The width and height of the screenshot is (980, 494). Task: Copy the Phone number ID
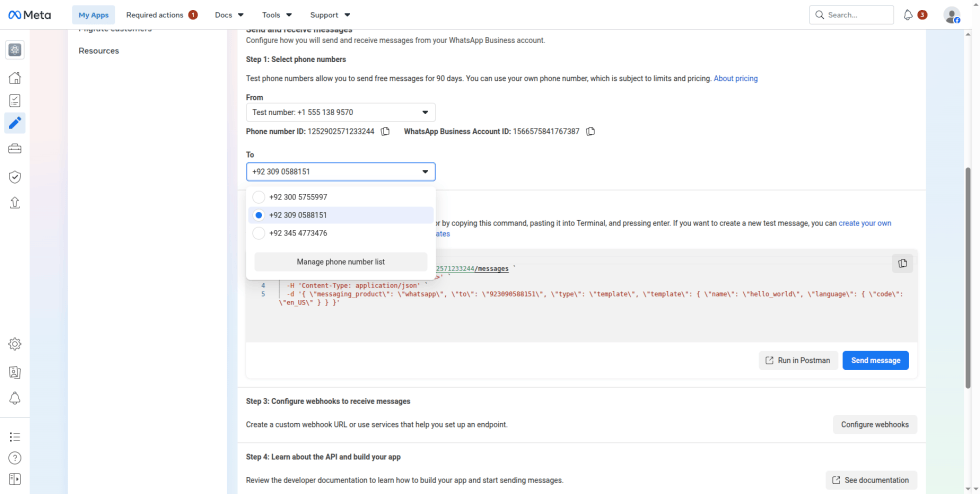tap(386, 131)
